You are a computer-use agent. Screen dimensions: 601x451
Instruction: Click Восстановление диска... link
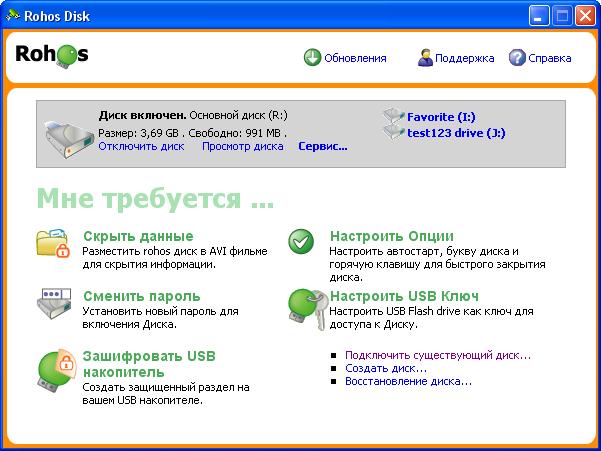(408, 381)
